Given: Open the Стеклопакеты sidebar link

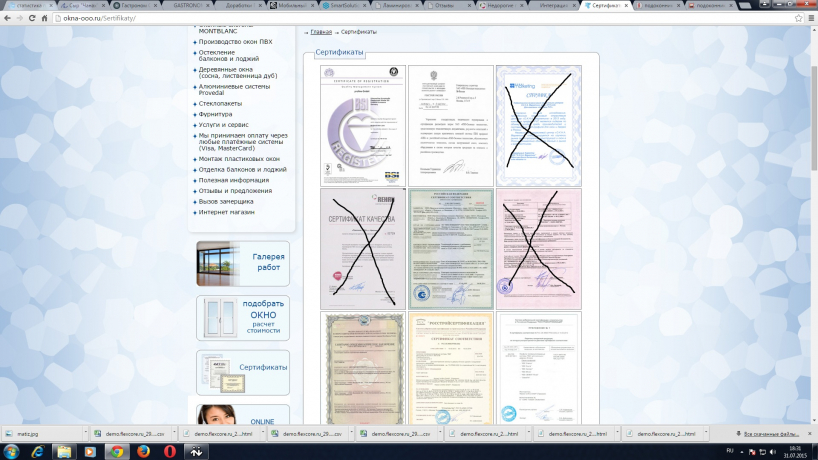Looking at the screenshot, I should coord(220,100).
